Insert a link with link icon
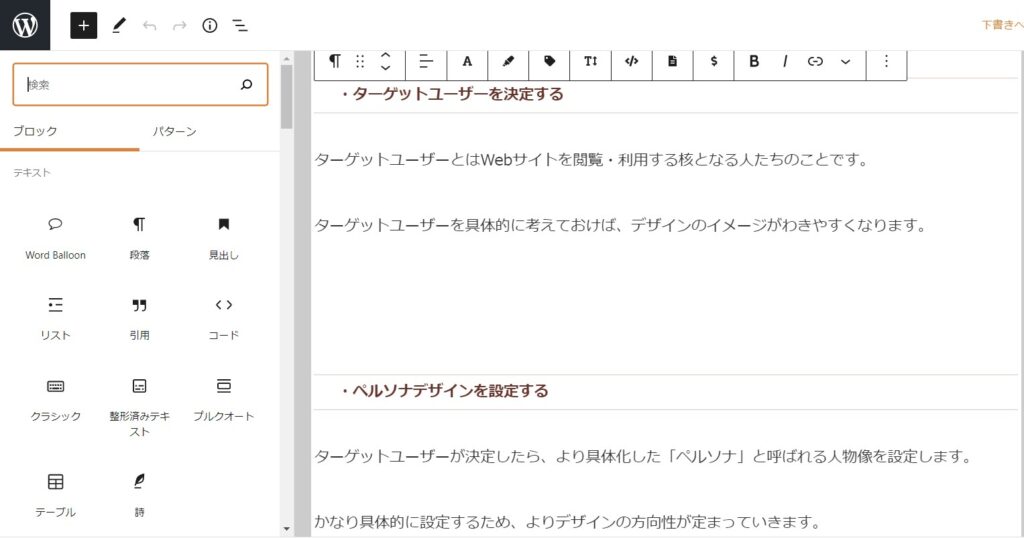This screenshot has width=1024, height=538. point(815,61)
